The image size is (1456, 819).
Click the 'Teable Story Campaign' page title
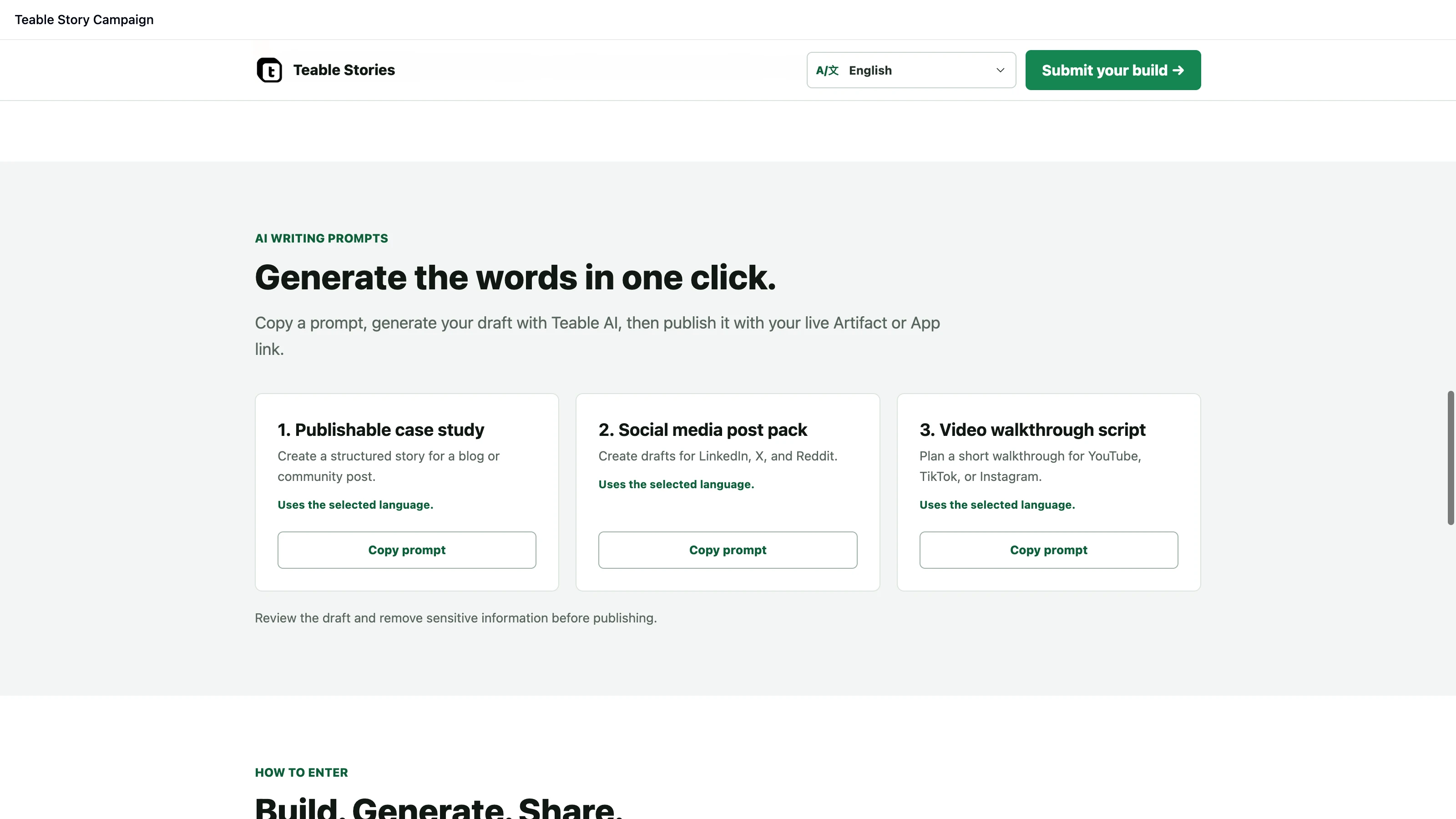(x=84, y=20)
